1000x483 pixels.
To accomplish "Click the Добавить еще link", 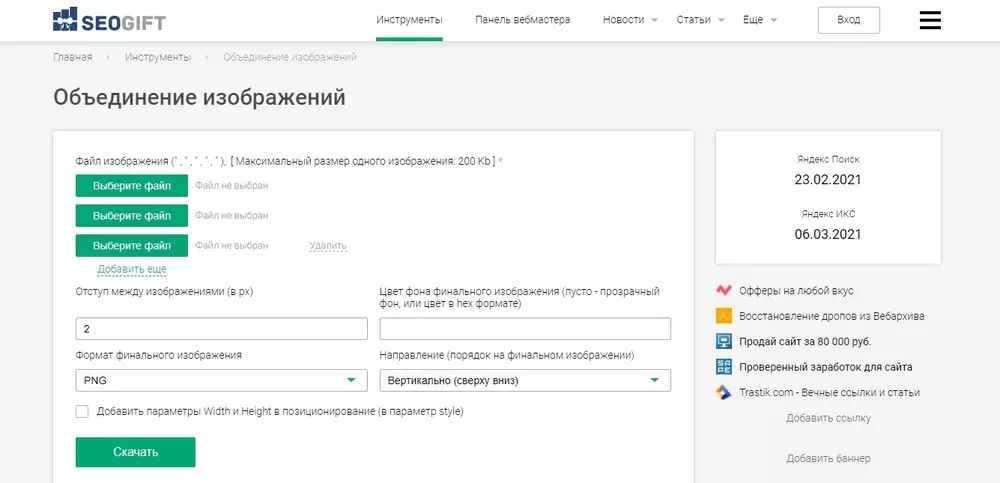I will click(x=132, y=269).
